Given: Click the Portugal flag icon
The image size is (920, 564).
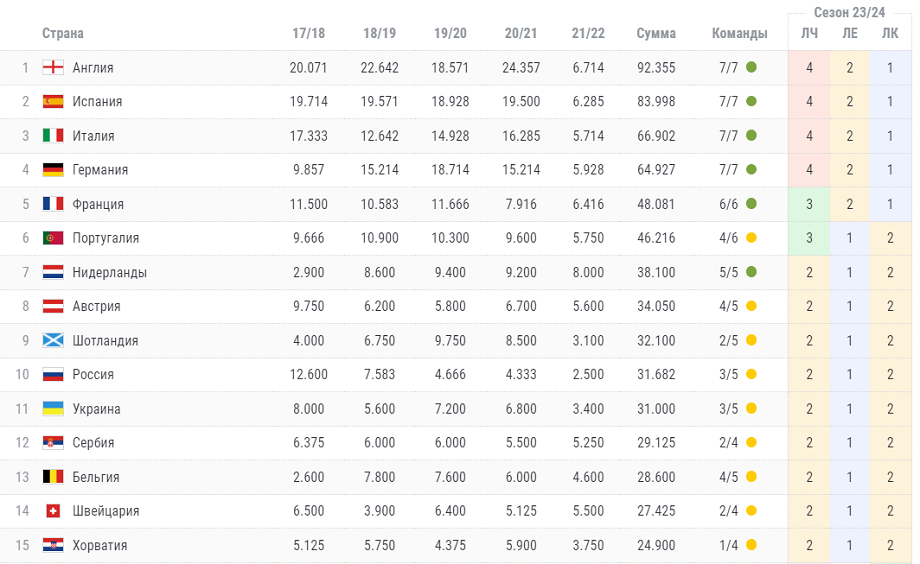Looking at the screenshot, I should click(x=53, y=238).
